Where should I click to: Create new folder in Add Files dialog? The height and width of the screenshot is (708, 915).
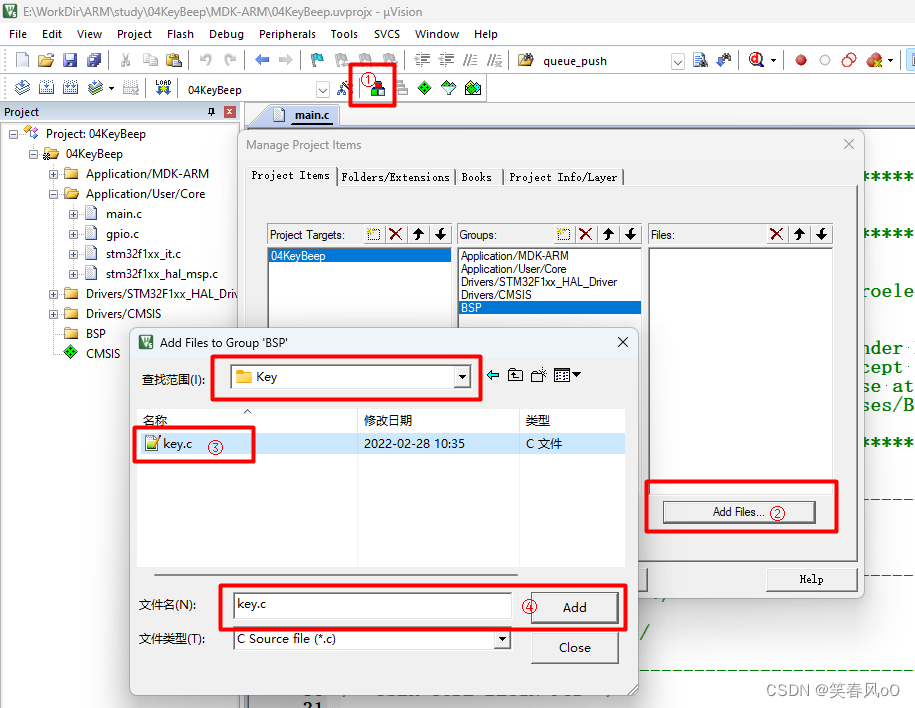tap(539, 375)
